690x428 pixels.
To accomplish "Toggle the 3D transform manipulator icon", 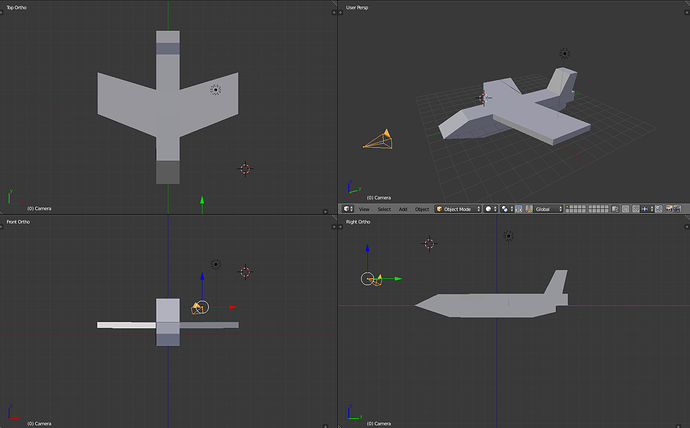I will 529,209.
